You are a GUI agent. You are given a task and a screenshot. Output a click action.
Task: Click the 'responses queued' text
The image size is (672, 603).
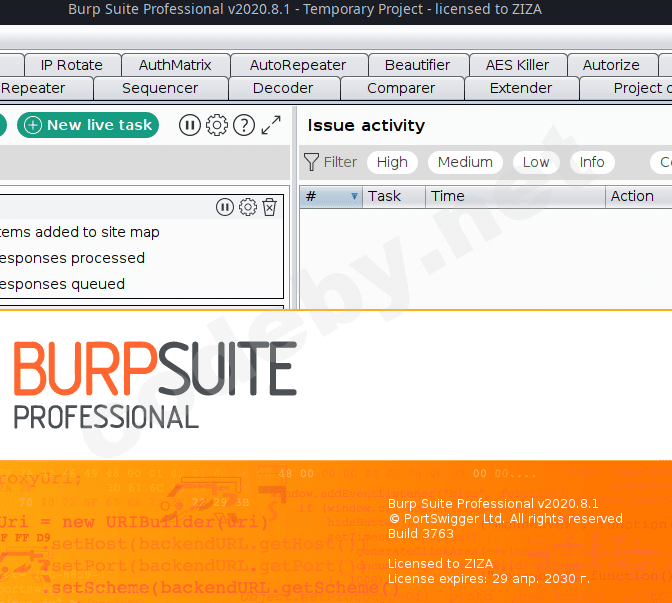click(63, 284)
